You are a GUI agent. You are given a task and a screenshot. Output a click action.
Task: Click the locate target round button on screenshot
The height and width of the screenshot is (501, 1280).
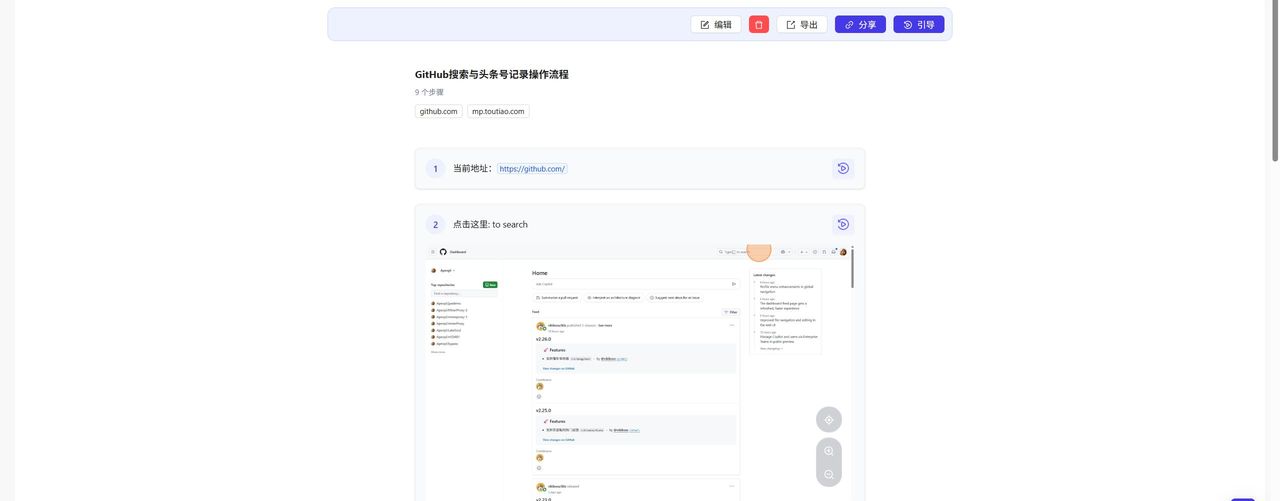[x=829, y=420]
